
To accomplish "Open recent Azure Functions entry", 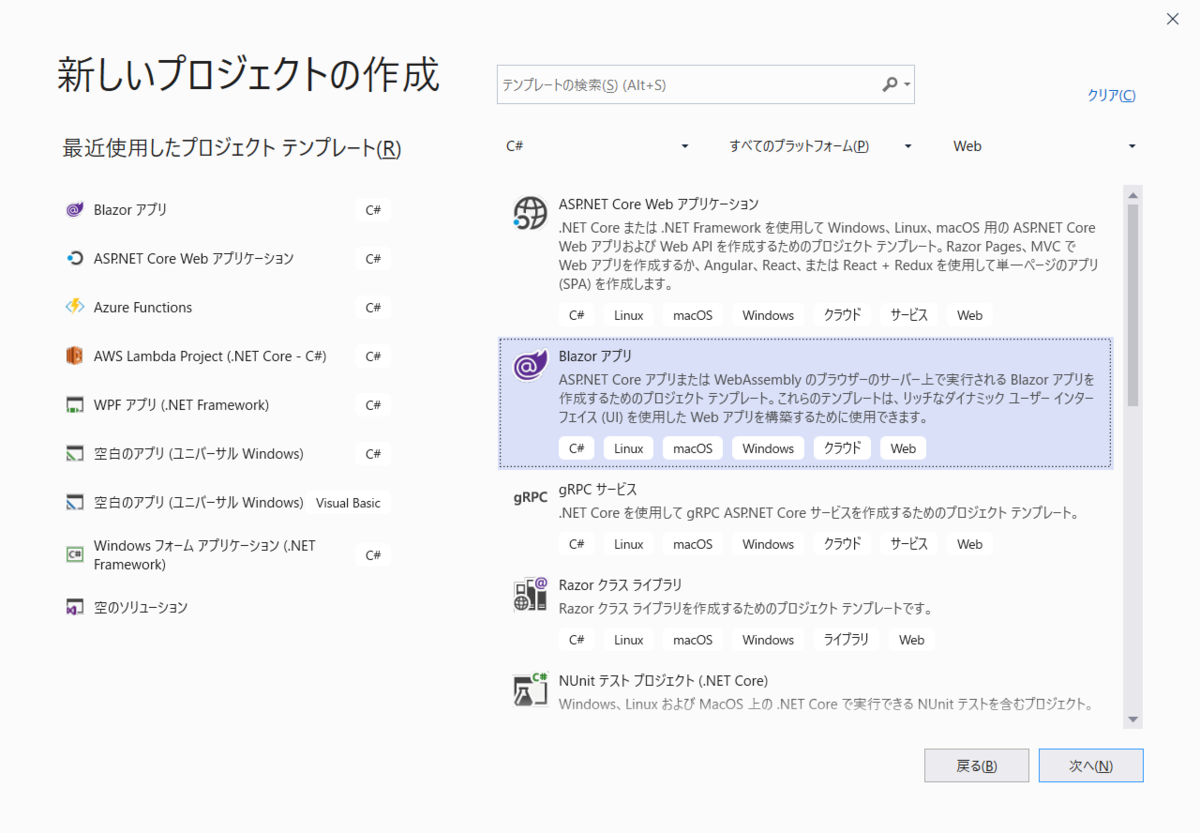I will (x=227, y=307).
